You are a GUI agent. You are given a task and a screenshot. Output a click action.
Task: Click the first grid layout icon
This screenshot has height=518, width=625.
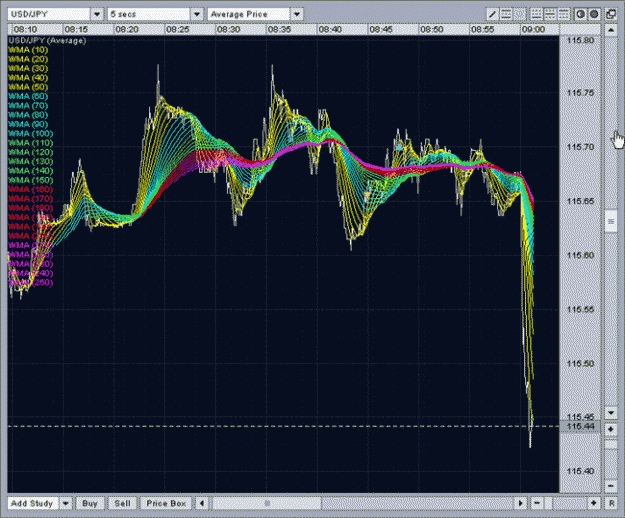[x=537, y=14]
